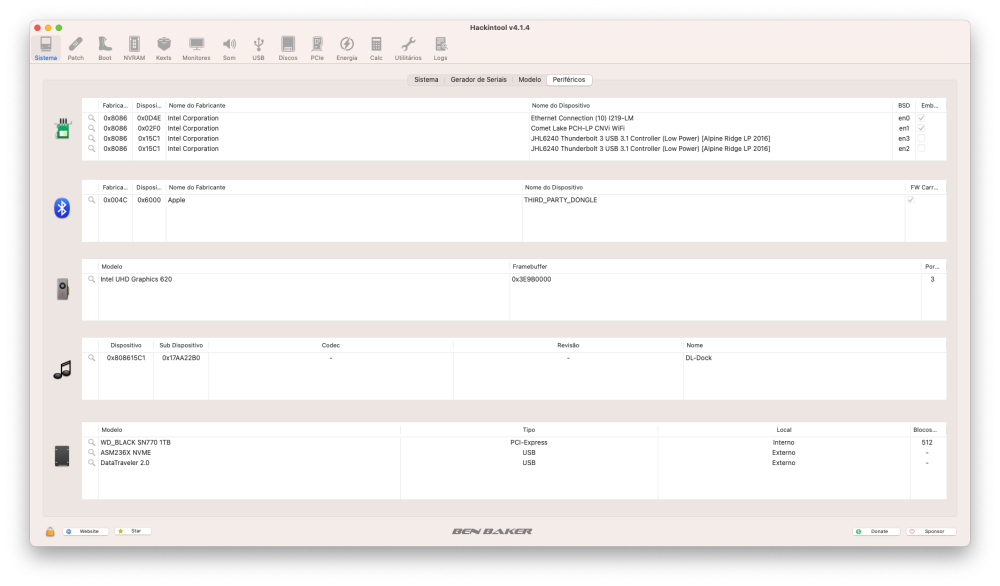
Task: Select Thunderbolt controller row with en3
Action: [x=513, y=138]
